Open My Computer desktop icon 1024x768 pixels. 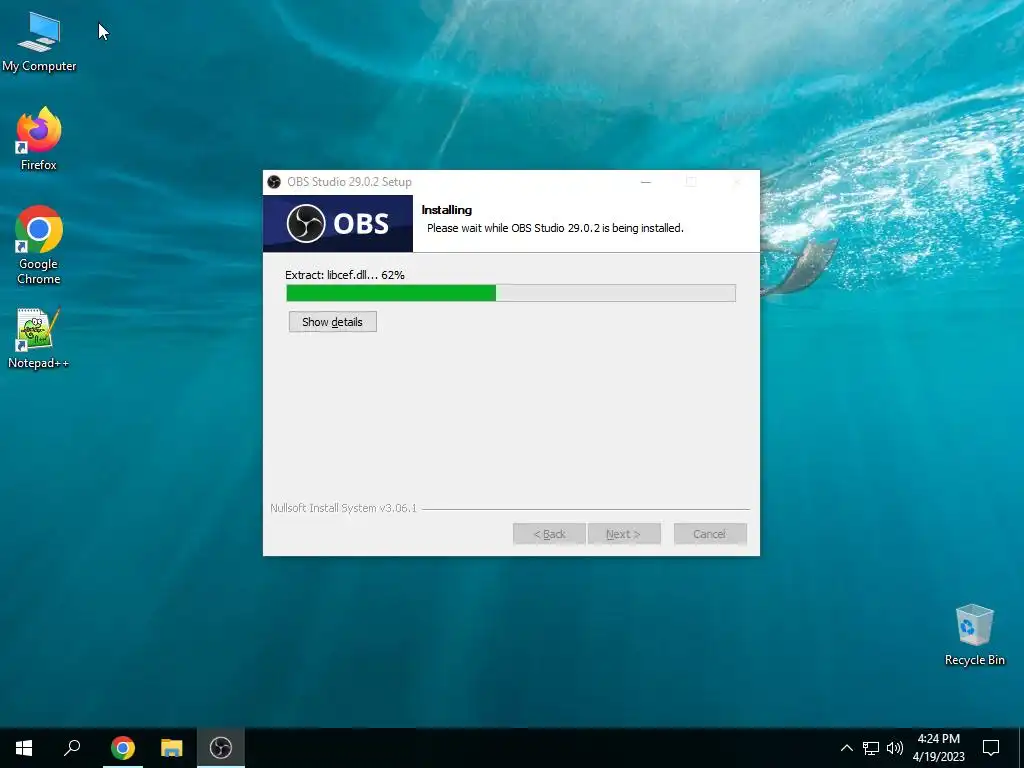point(39,42)
